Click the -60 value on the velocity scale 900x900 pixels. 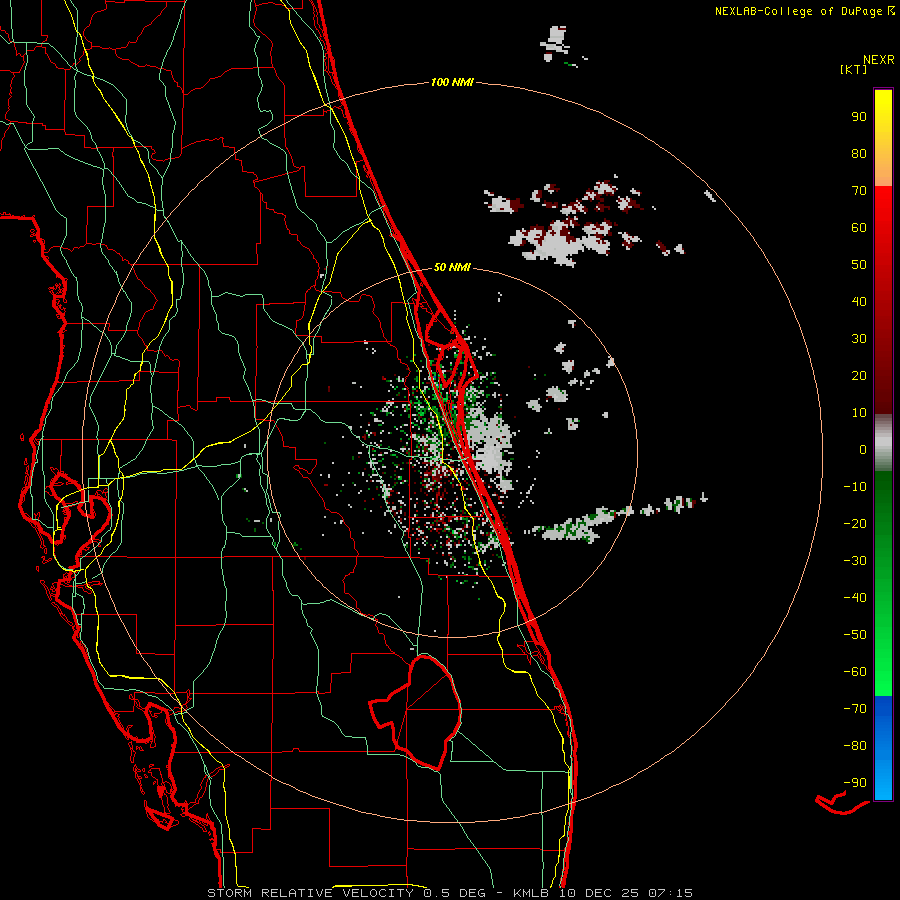coord(855,672)
